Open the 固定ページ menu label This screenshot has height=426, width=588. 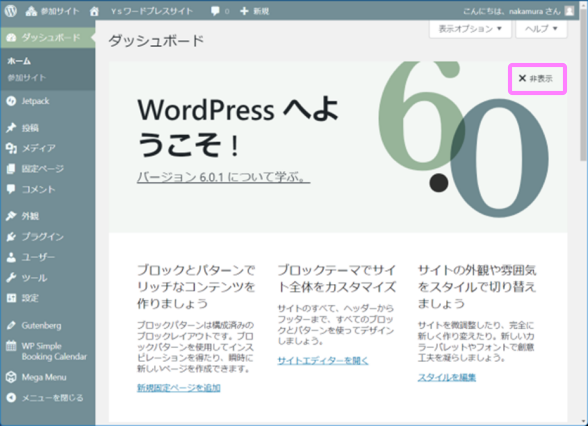[42, 169]
